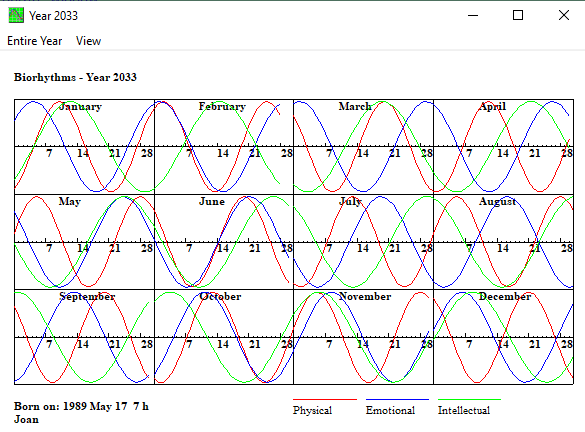
Task: Click the January biorhythm chart
Action: [x=84, y=147]
